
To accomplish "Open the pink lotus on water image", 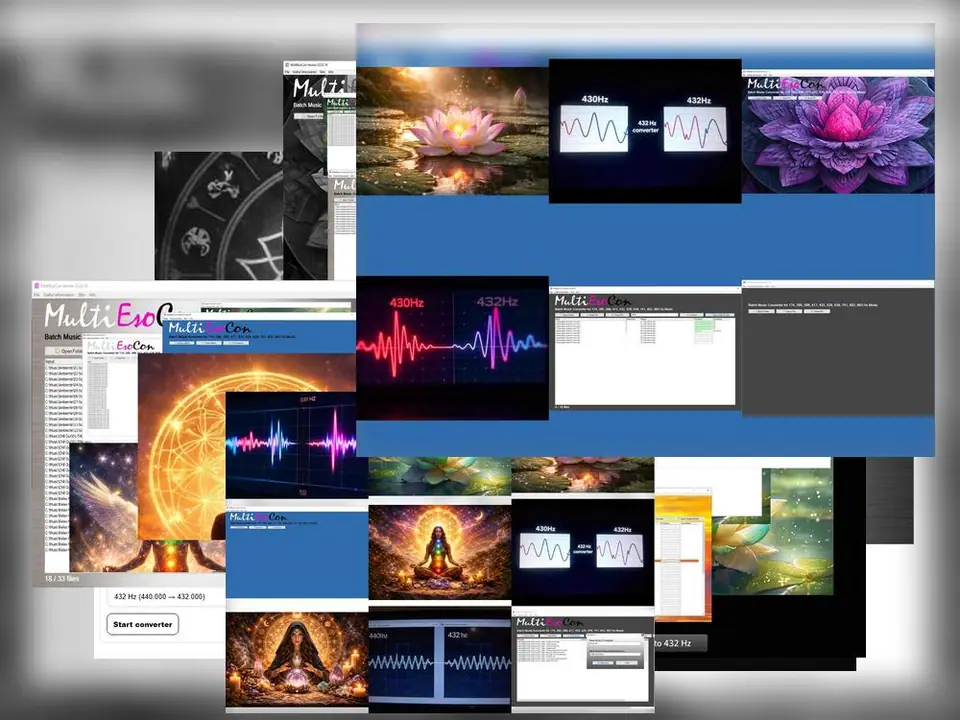I will point(452,130).
